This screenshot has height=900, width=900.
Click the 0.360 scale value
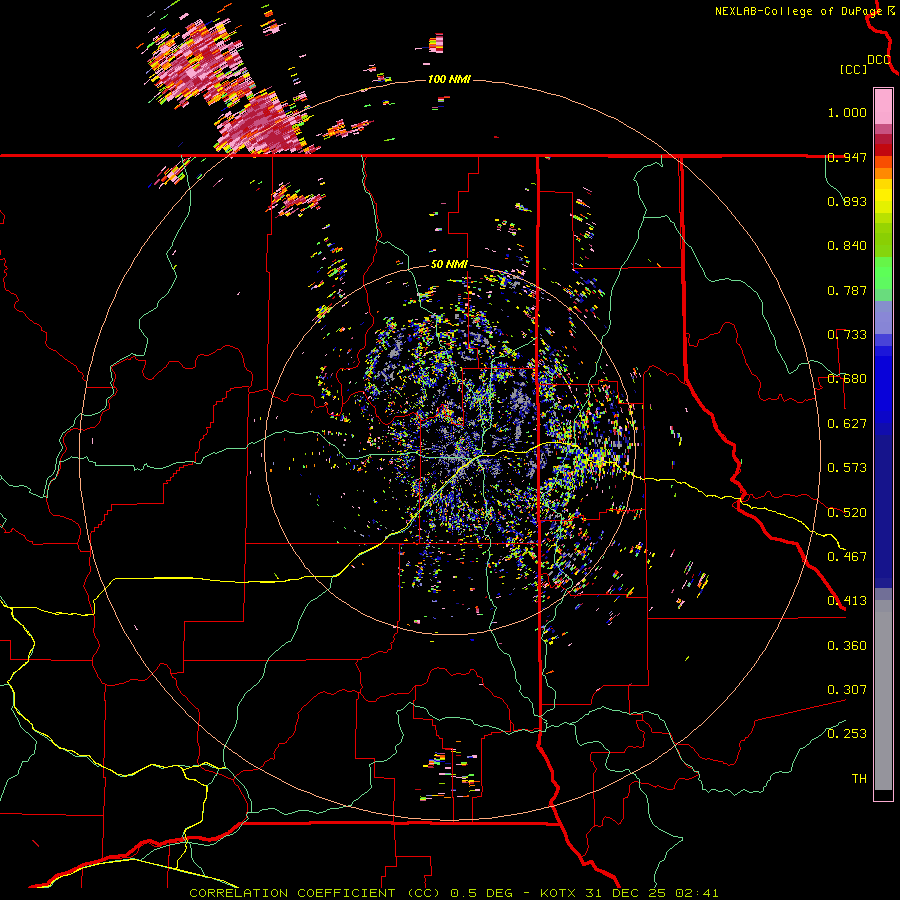[x=847, y=646]
